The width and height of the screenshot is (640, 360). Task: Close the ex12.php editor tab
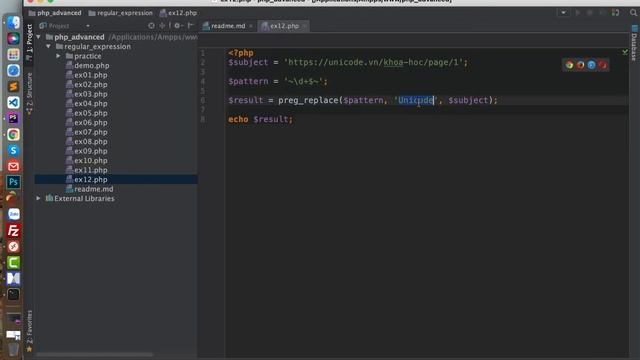(x=304, y=26)
